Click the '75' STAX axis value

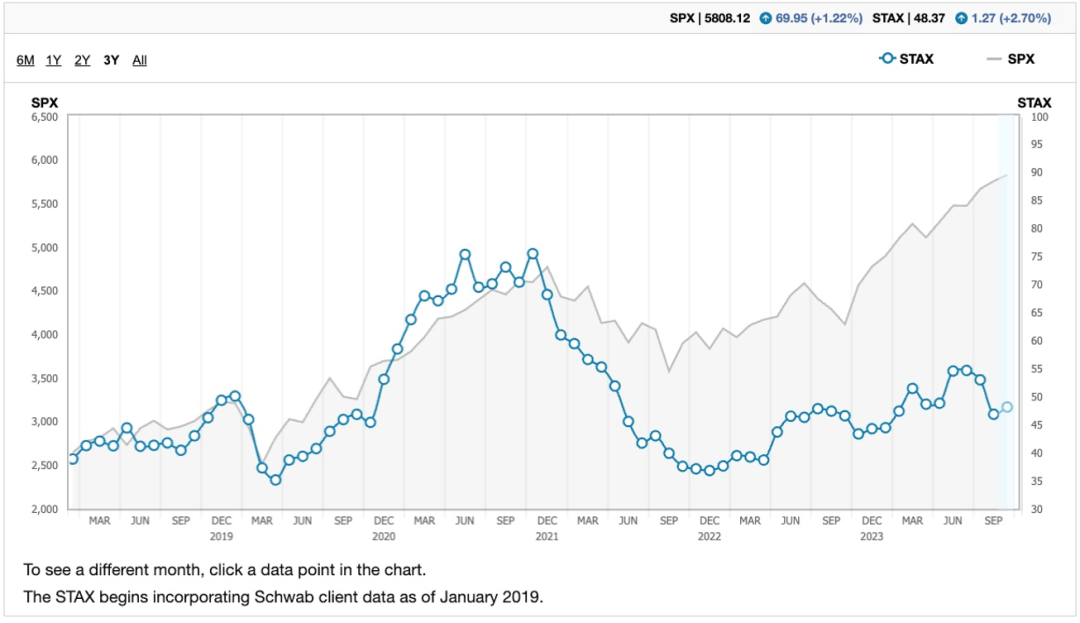1037,257
